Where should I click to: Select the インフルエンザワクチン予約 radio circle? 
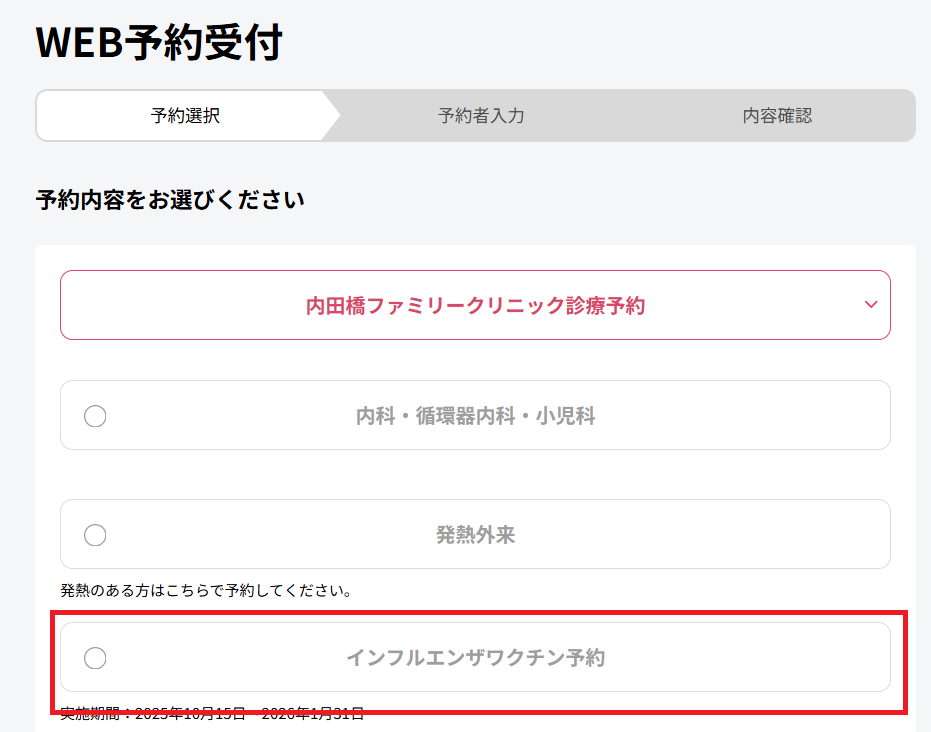point(95,658)
